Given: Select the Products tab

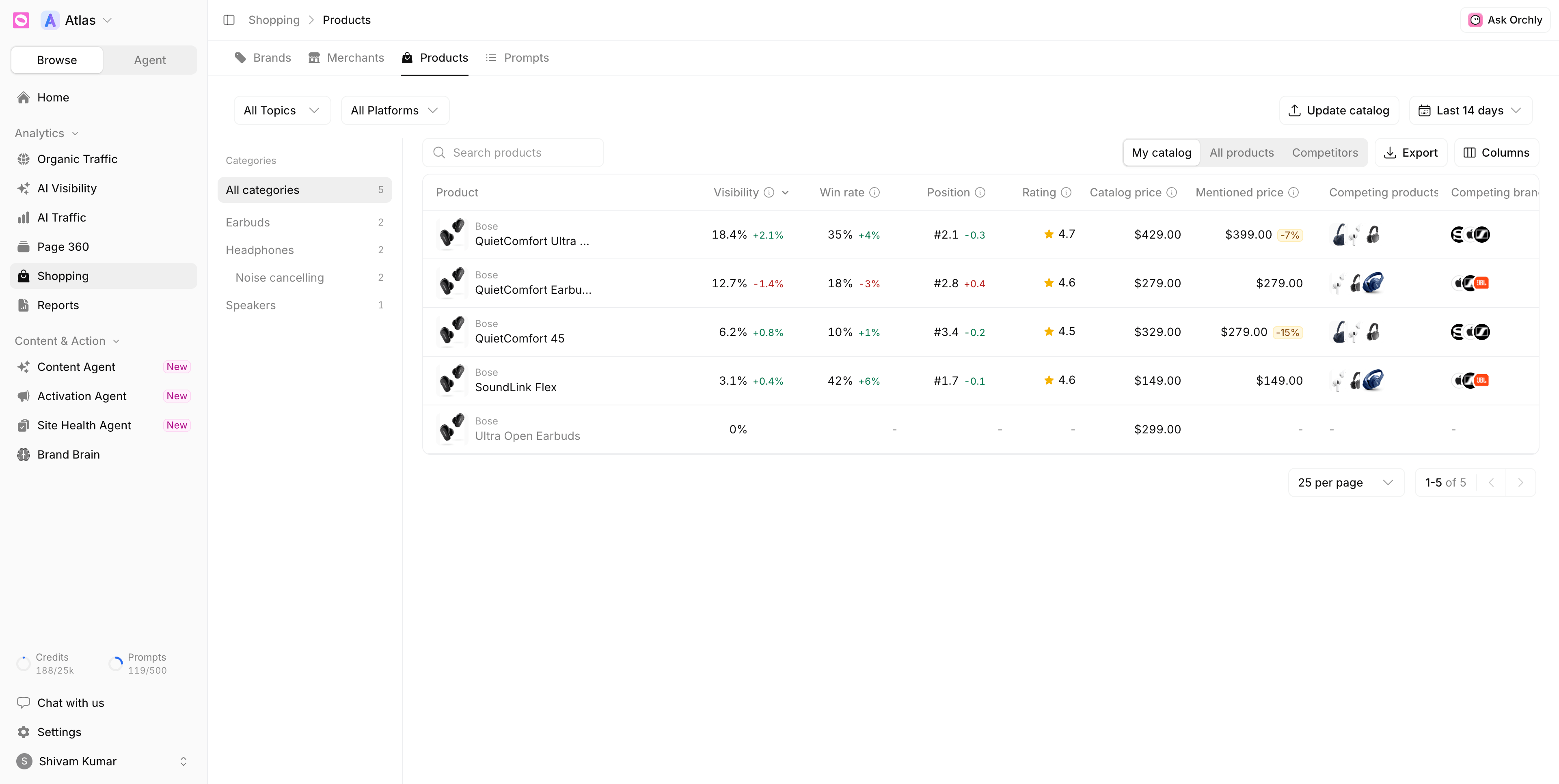Looking at the screenshot, I should point(434,58).
